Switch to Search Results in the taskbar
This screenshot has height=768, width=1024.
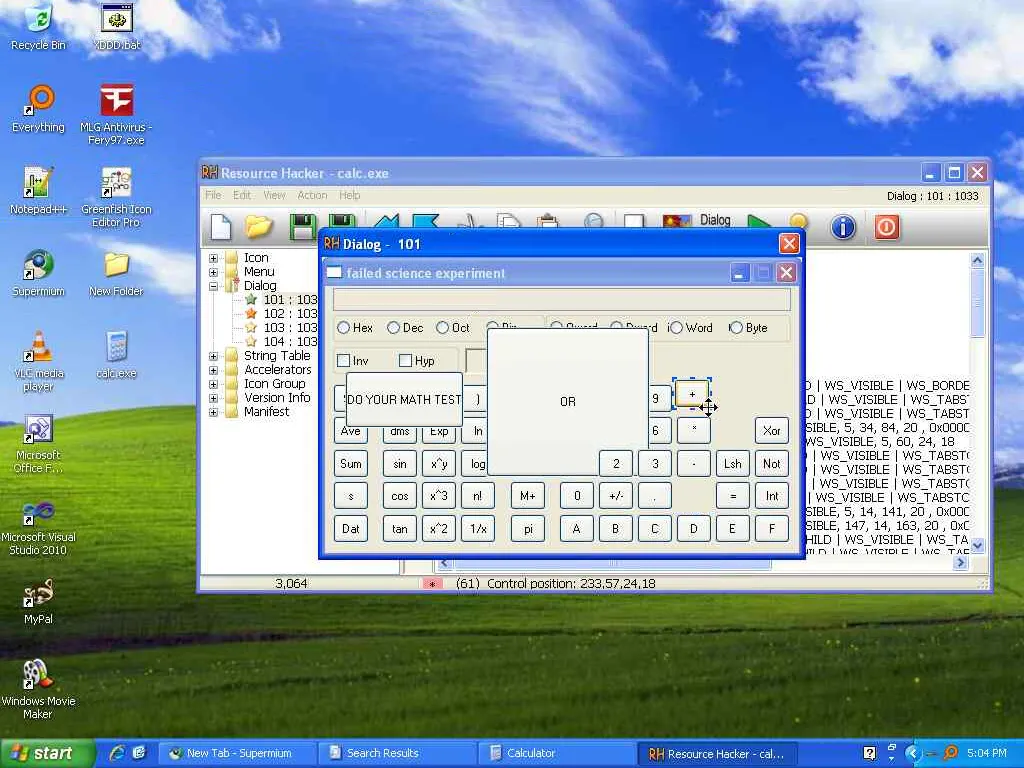point(396,753)
